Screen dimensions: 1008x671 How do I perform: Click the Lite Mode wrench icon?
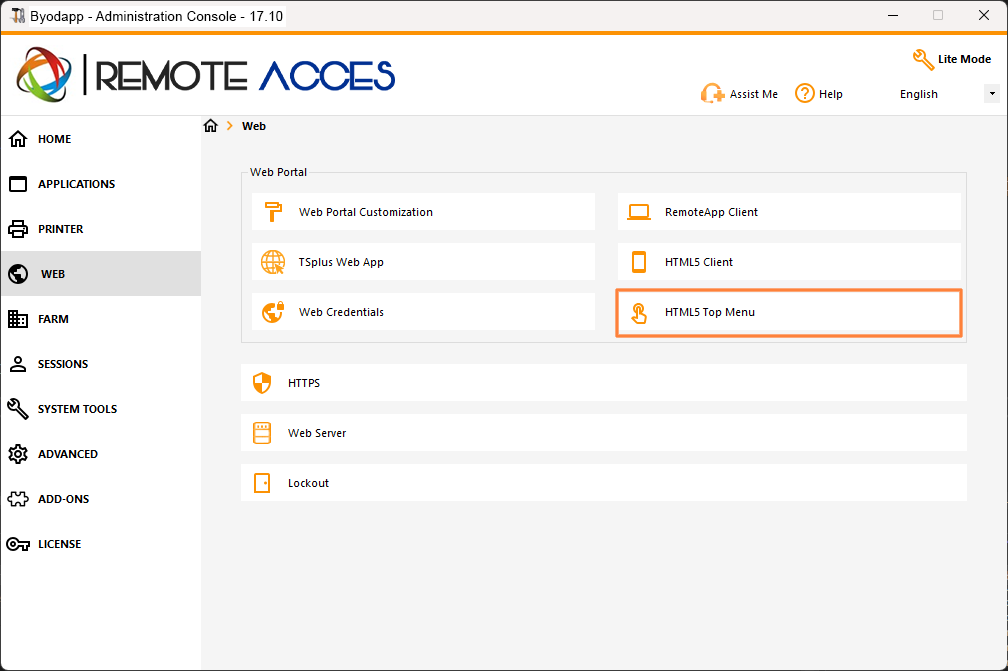coord(923,60)
